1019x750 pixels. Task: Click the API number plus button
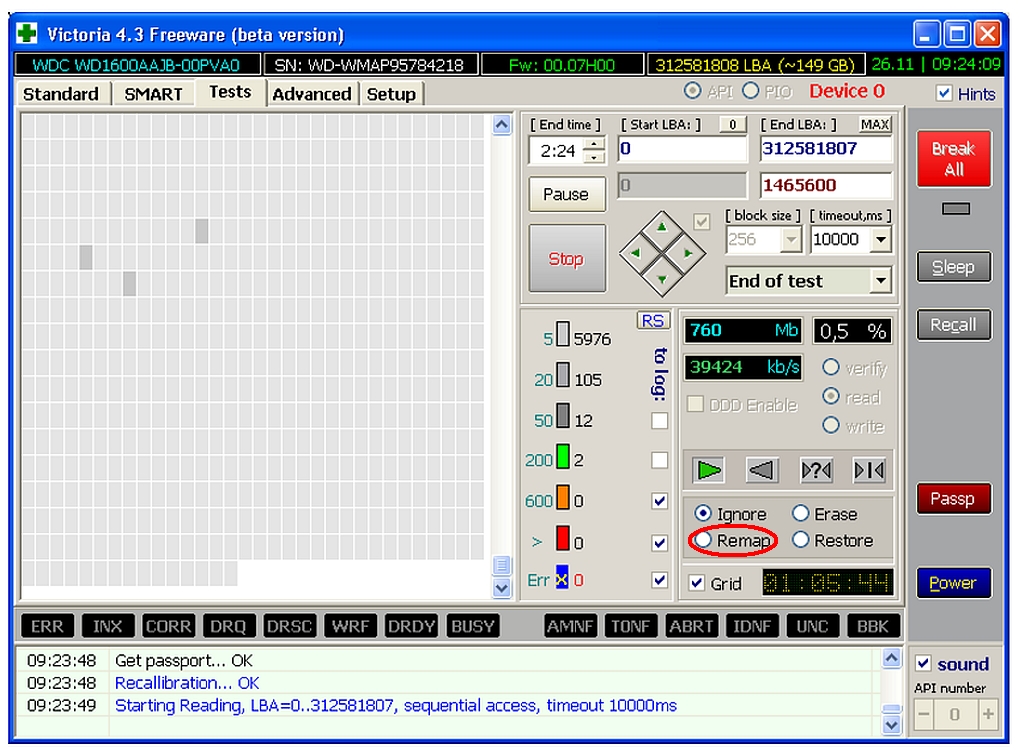[988, 714]
